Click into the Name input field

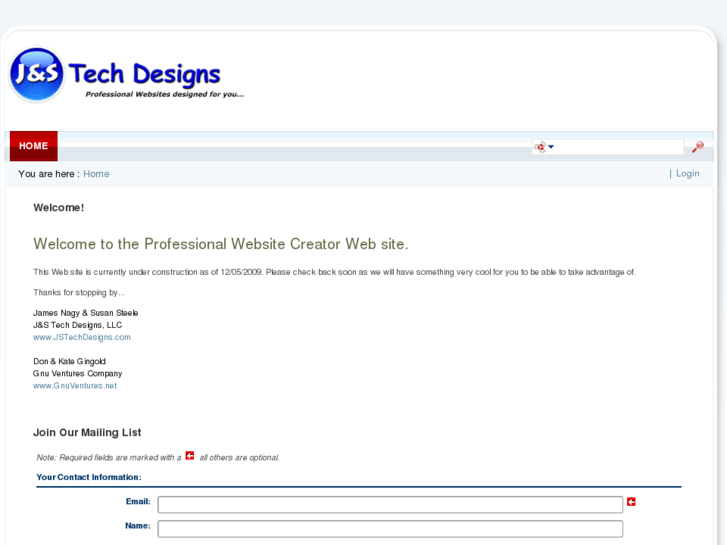(390, 529)
